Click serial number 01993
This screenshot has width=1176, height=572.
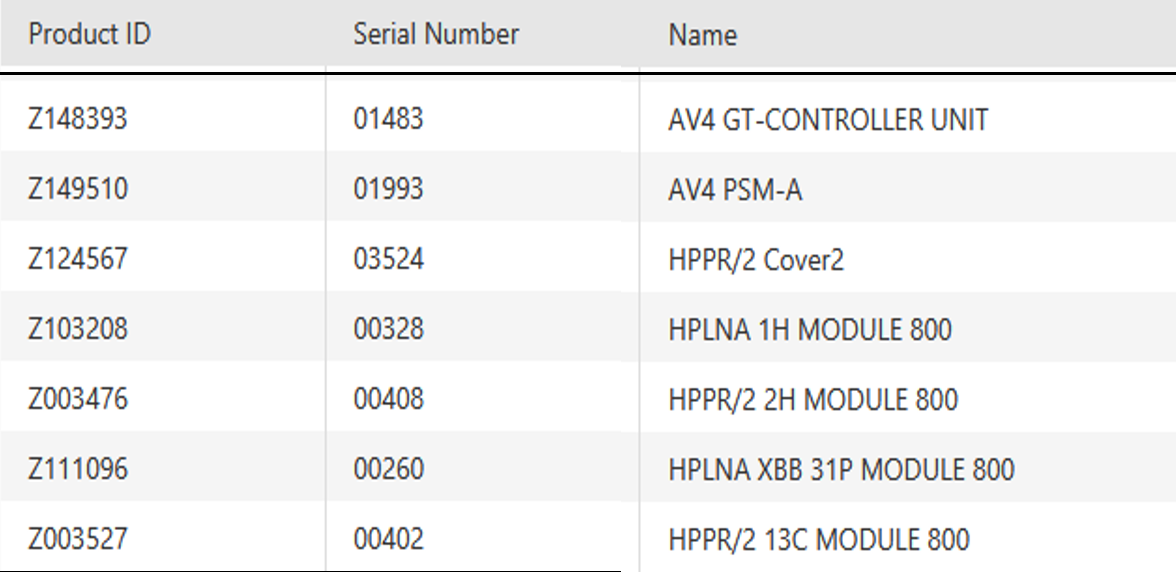pyautogui.click(x=388, y=189)
